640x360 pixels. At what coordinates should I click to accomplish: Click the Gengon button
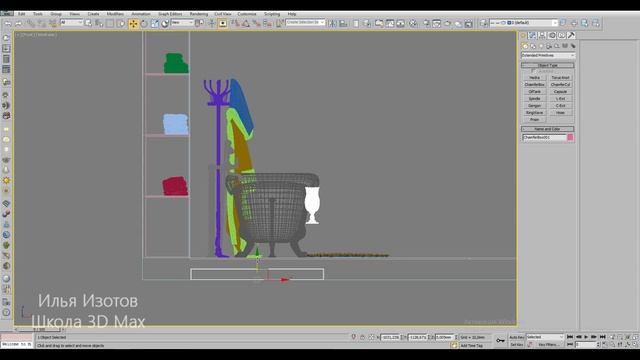534,106
